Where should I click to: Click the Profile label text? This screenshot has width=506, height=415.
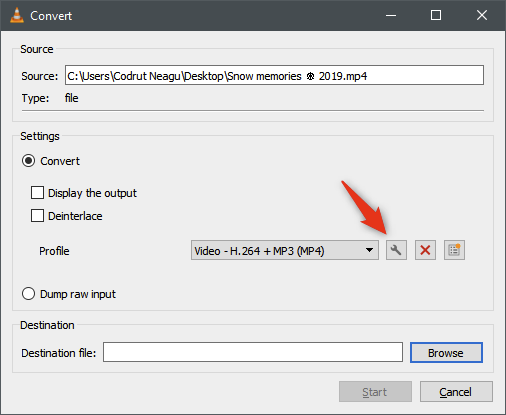(x=54, y=251)
